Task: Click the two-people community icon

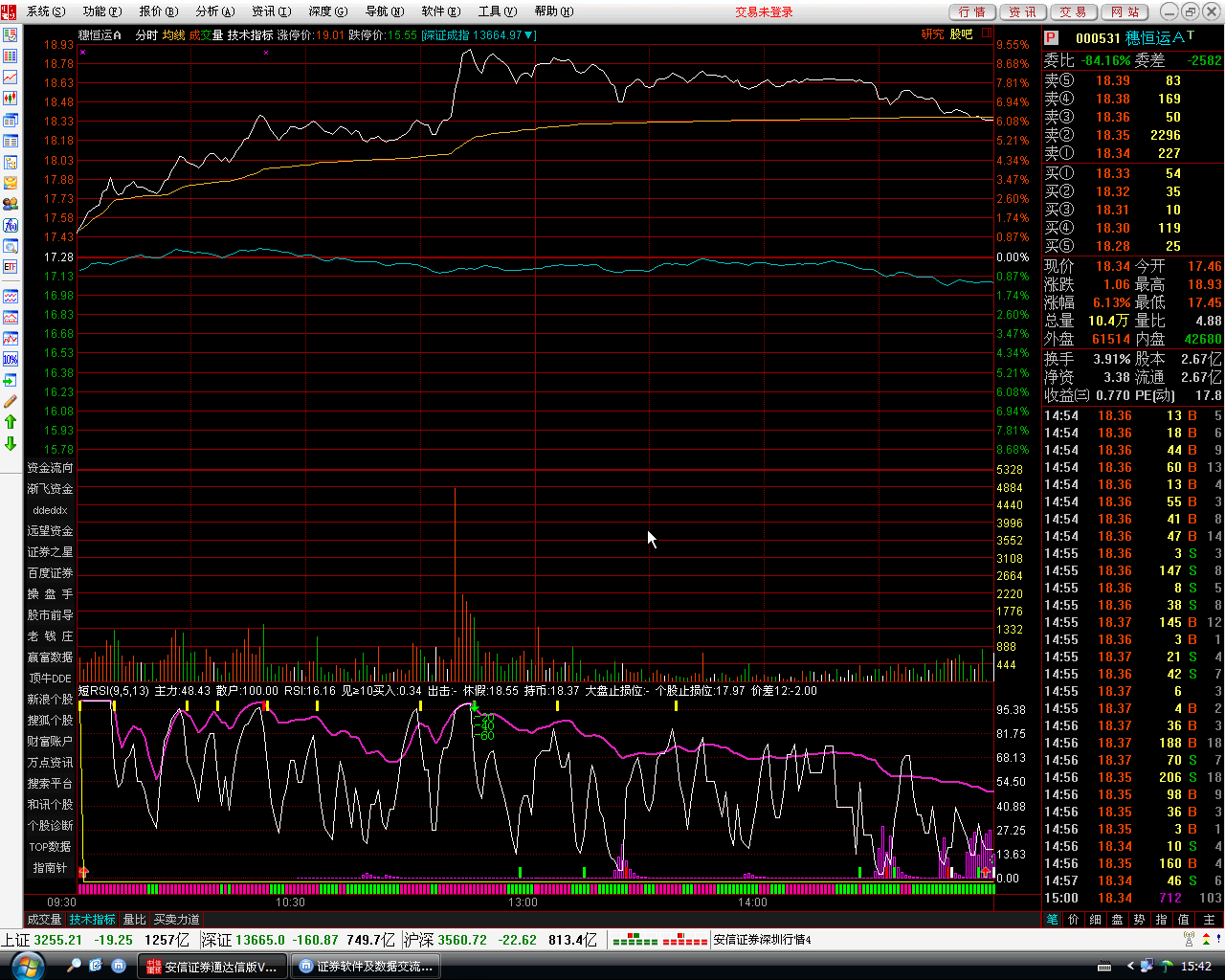Action: click(x=11, y=204)
